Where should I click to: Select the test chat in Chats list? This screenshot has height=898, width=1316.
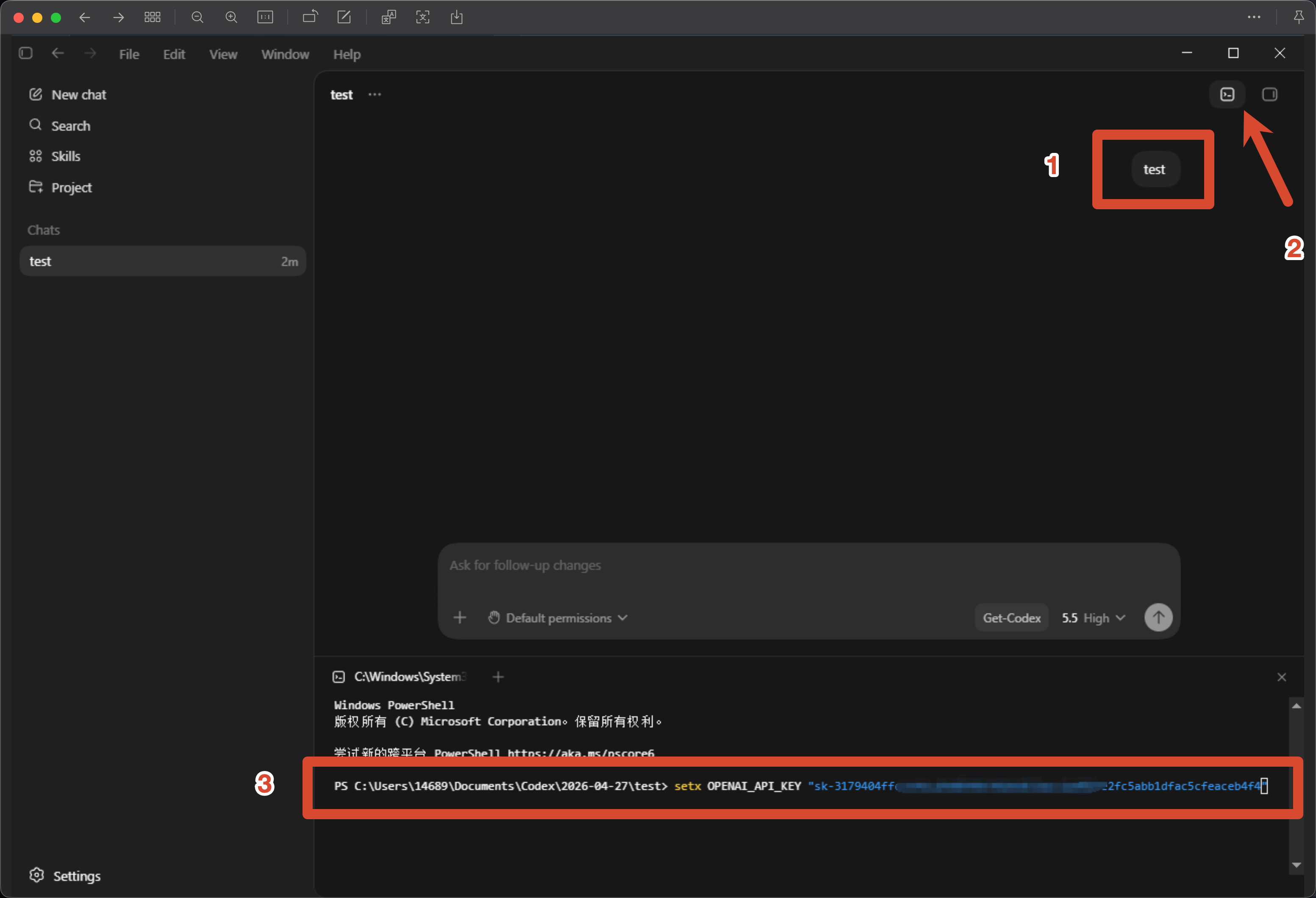pos(163,261)
